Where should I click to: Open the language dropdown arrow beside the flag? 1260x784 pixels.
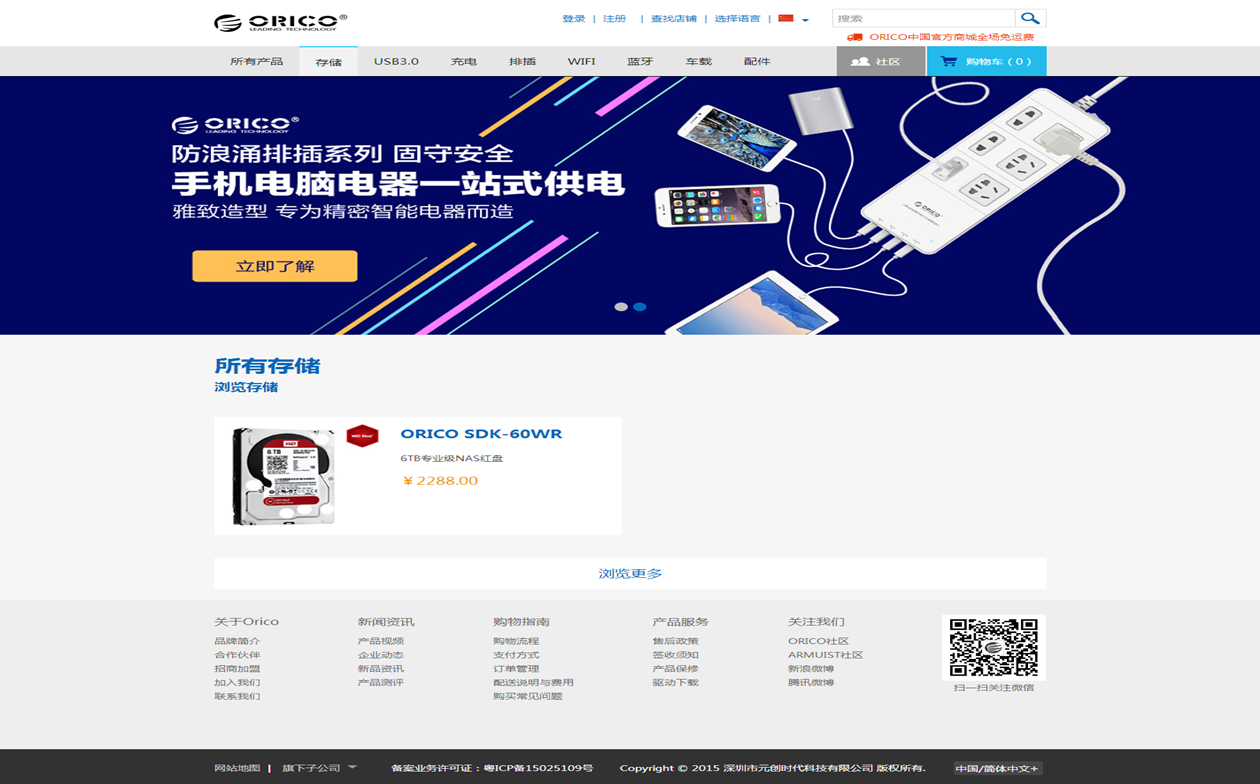tap(805, 20)
